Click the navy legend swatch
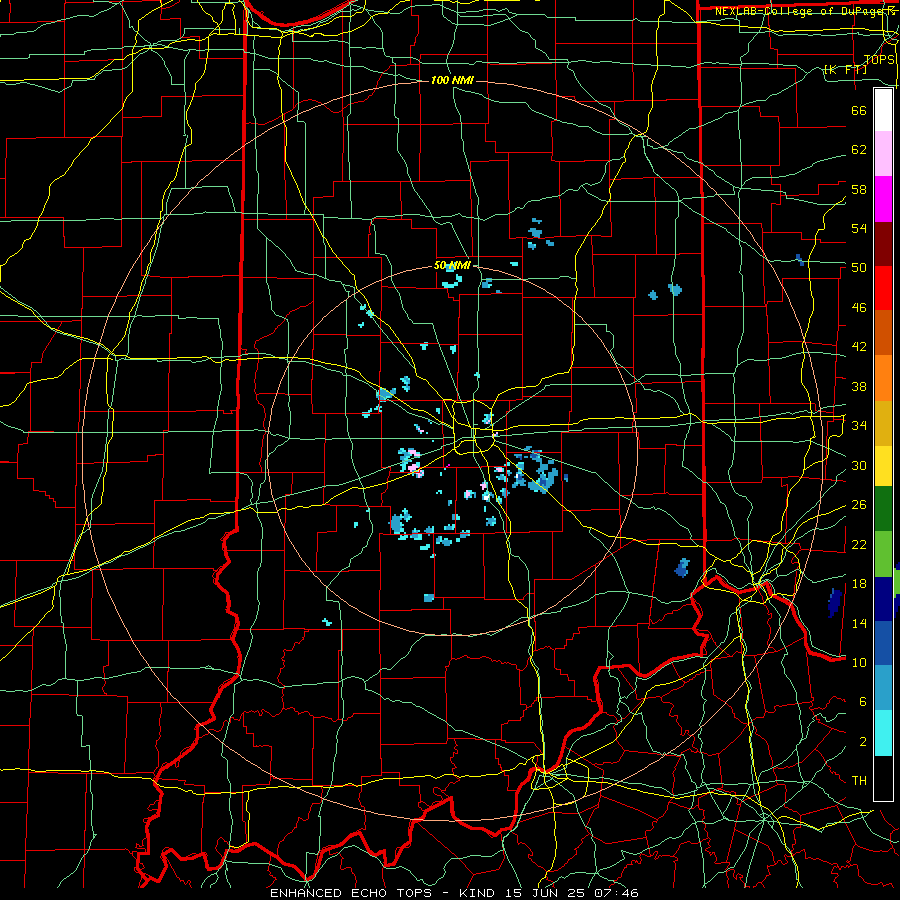Image resolution: width=900 pixels, height=900 pixels. [x=883, y=599]
